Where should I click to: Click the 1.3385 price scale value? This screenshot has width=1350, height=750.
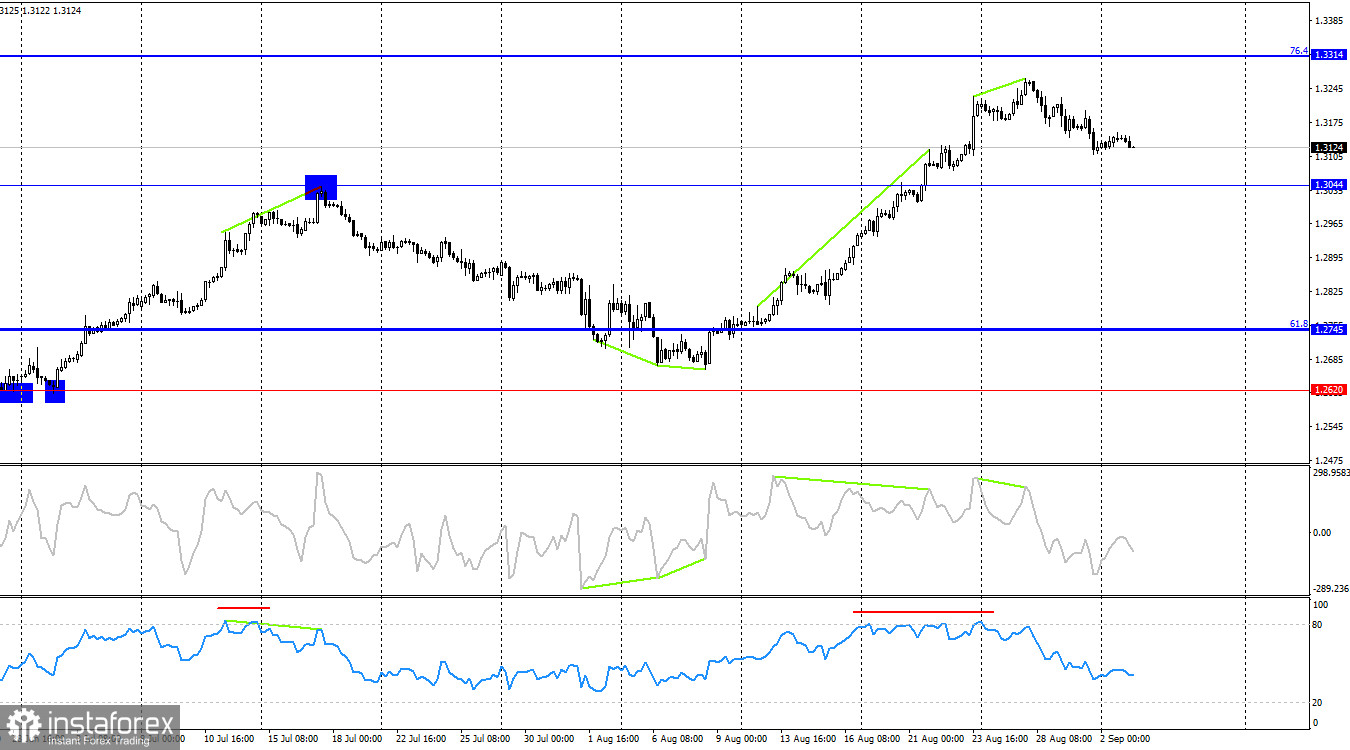click(1329, 21)
